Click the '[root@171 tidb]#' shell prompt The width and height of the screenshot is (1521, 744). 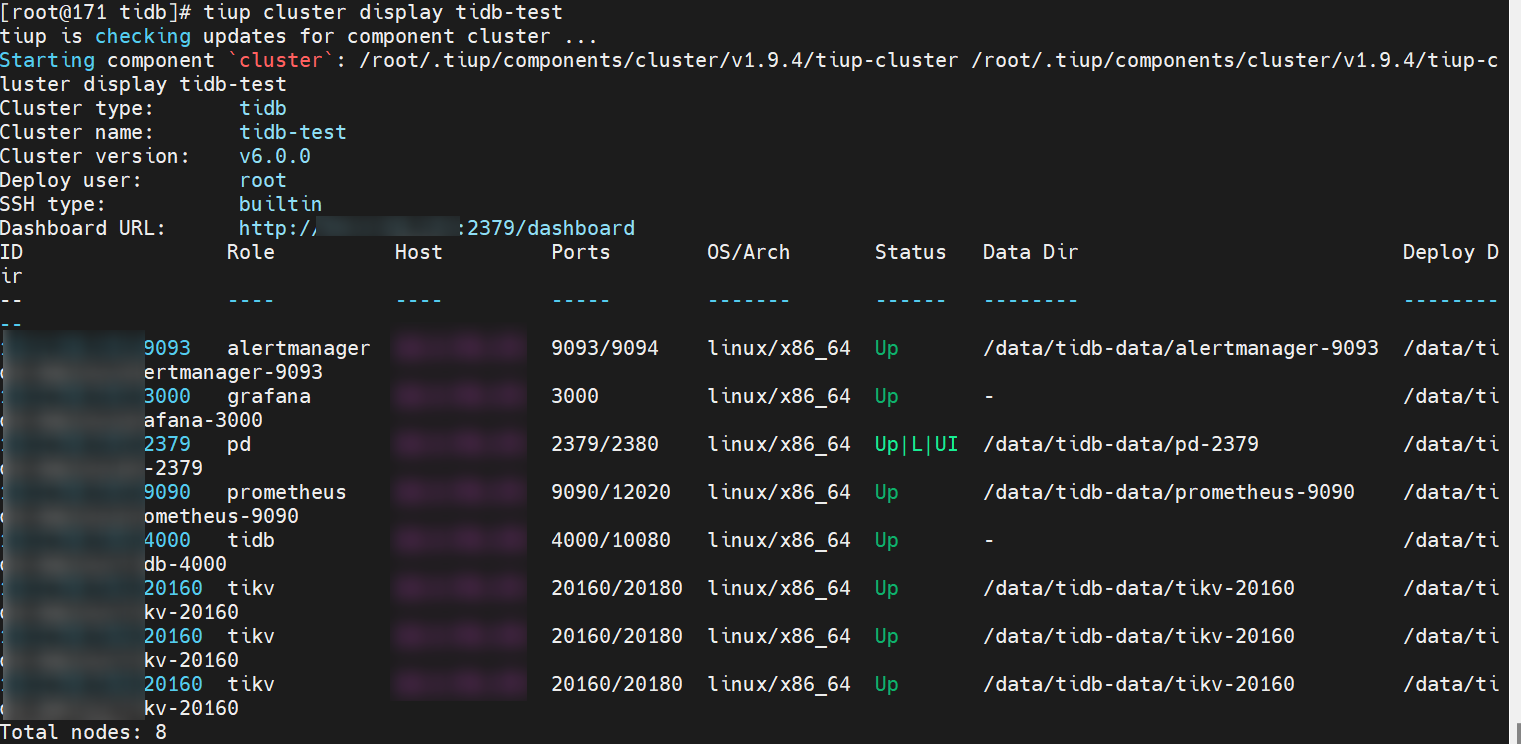pyautogui.click(x=96, y=13)
